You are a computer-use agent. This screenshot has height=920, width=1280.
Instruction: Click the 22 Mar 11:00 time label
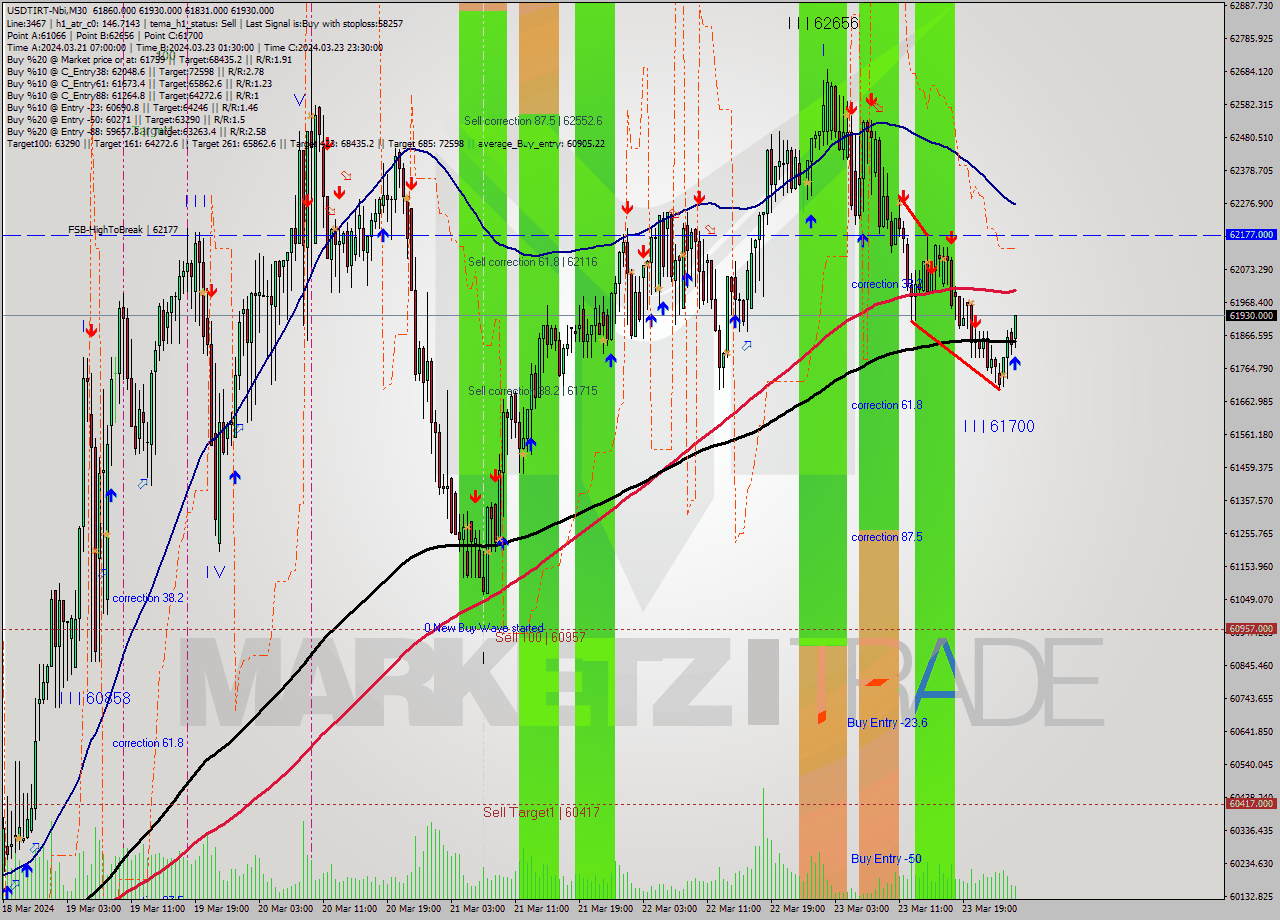(x=733, y=910)
